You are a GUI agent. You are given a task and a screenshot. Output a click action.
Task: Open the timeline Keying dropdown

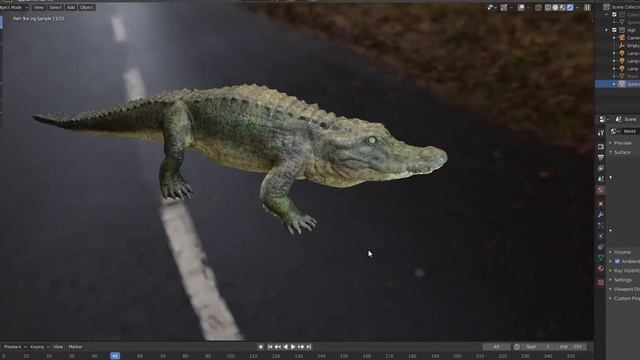(x=39, y=347)
